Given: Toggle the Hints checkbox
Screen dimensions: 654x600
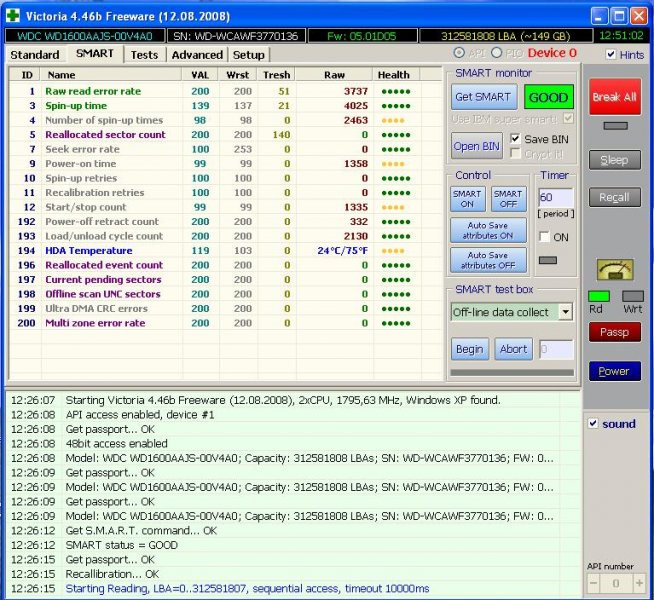Looking at the screenshot, I should point(611,54).
